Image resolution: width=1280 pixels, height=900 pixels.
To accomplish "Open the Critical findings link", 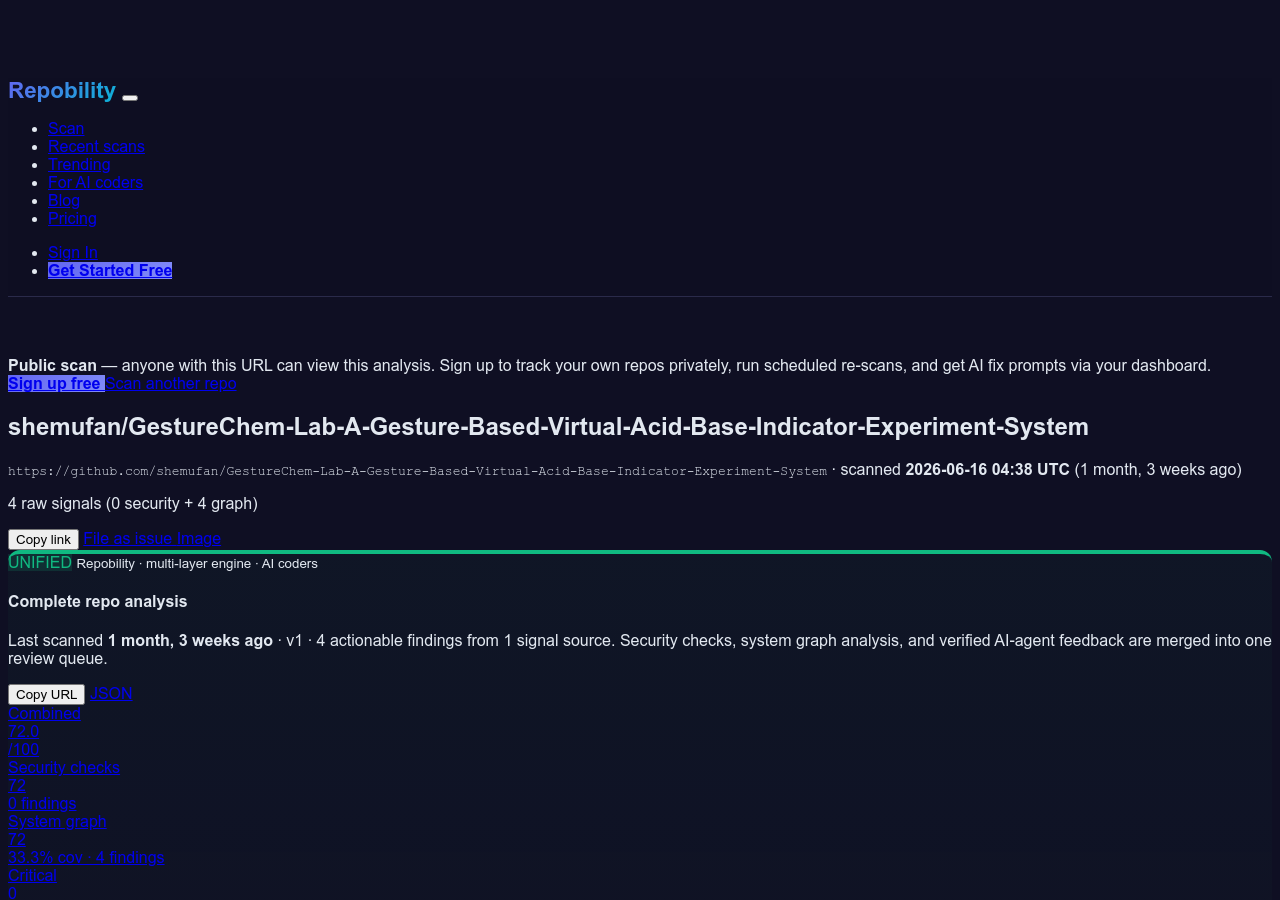I will click(x=32, y=875).
